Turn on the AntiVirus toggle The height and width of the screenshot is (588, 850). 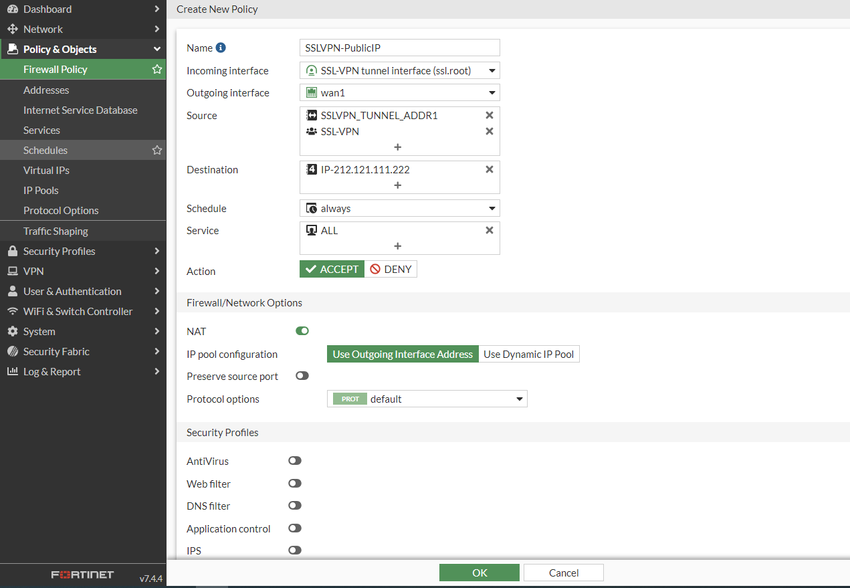[x=295, y=461]
